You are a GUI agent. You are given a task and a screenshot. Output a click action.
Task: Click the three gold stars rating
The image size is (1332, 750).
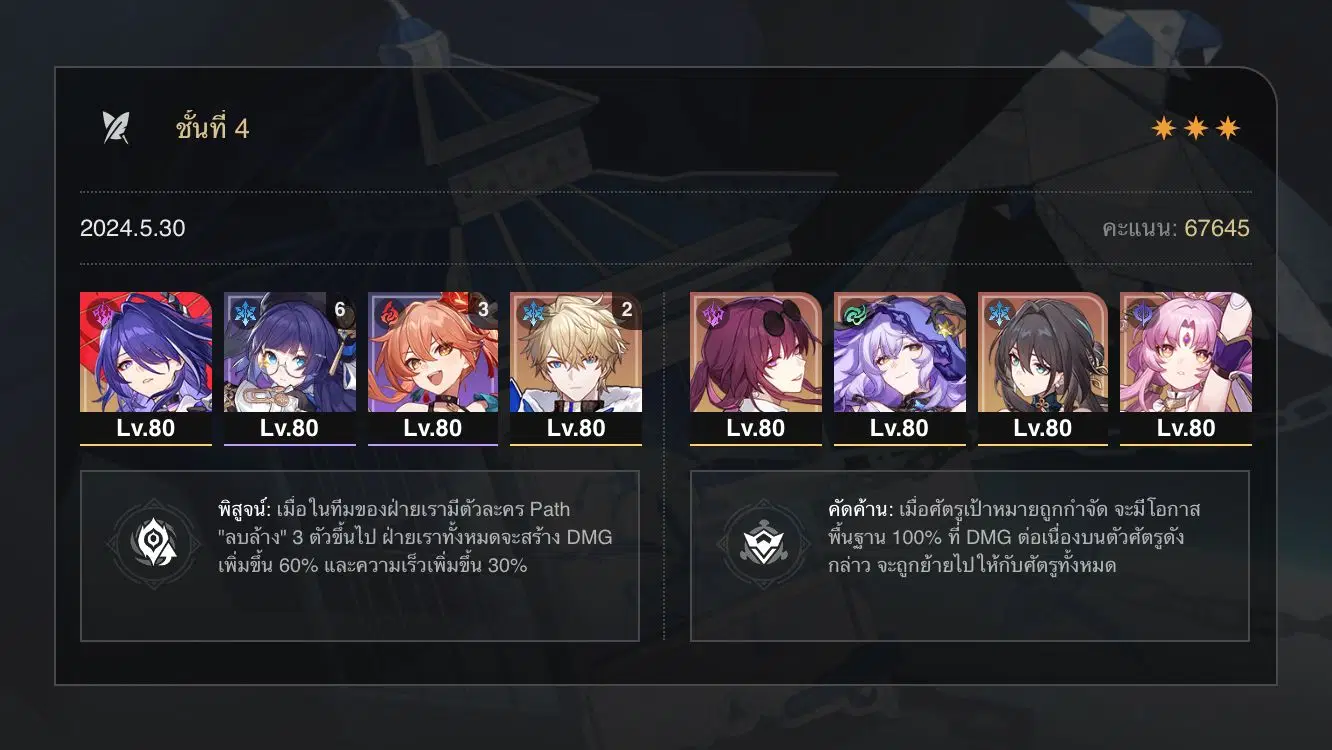coord(1196,128)
